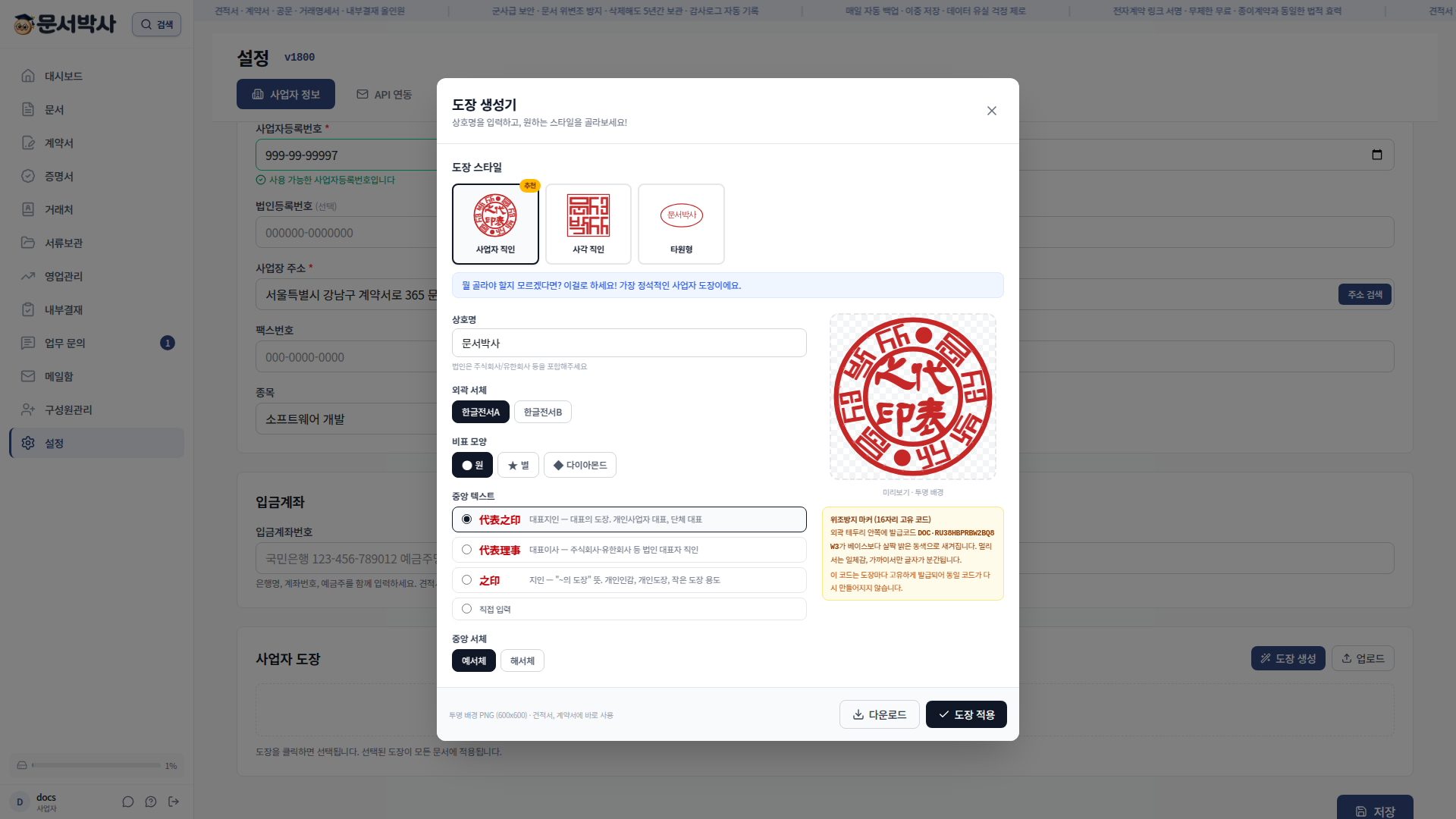Select 사업자 직인 stamp style thumbnail
The image size is (1456, 819).
[x=495, y=224]
